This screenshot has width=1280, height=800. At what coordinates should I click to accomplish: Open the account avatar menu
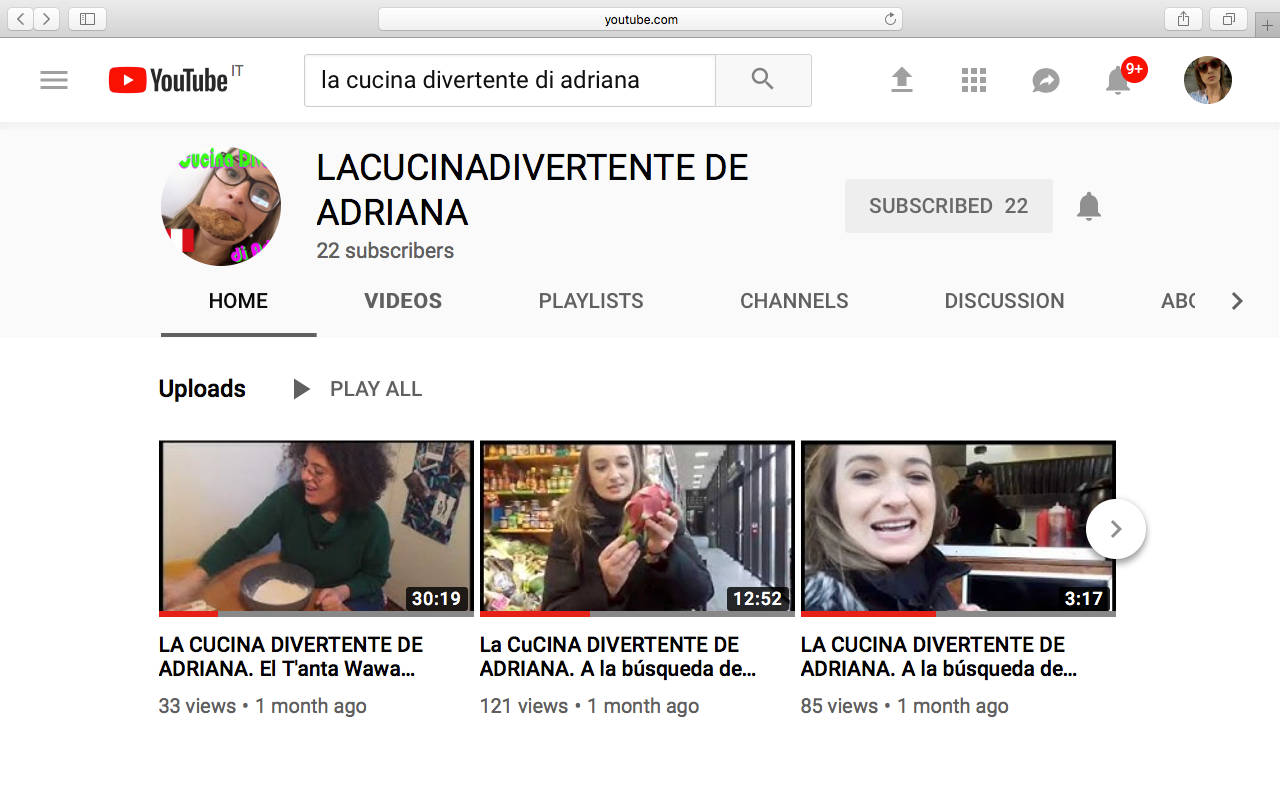(1207, 80)
